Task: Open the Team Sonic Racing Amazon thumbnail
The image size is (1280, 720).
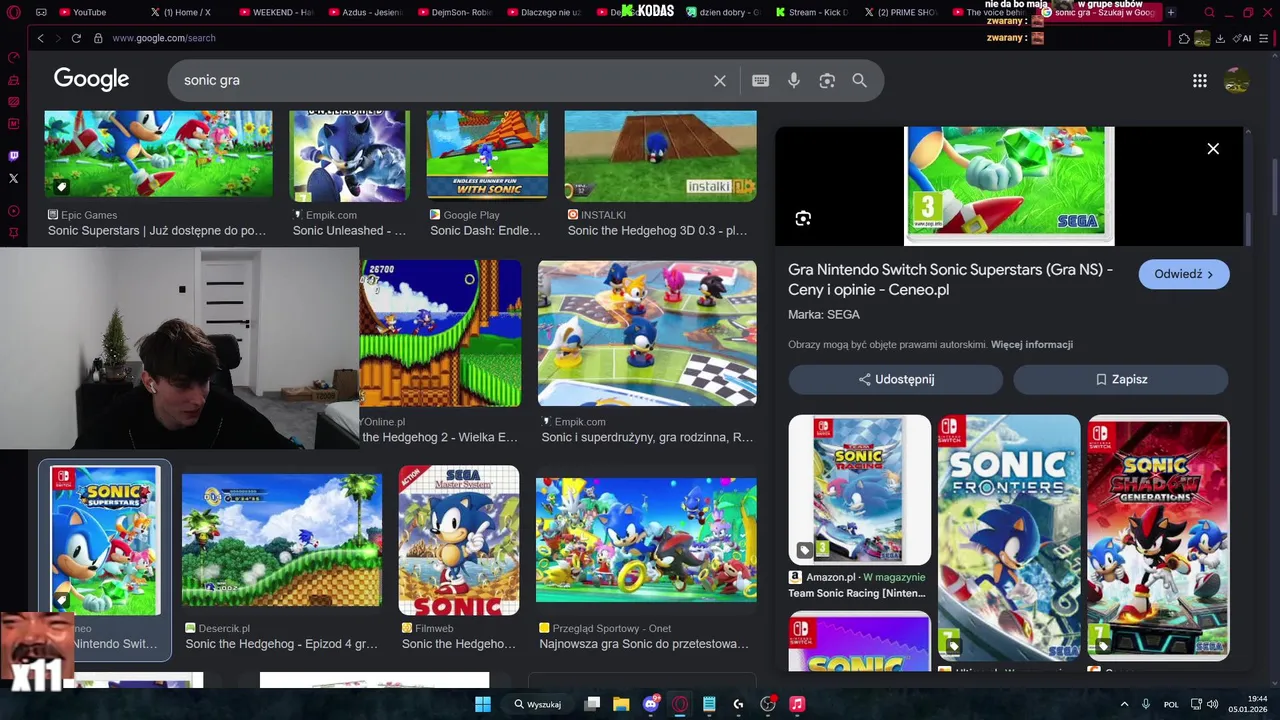Action: [x=859, y=490]
